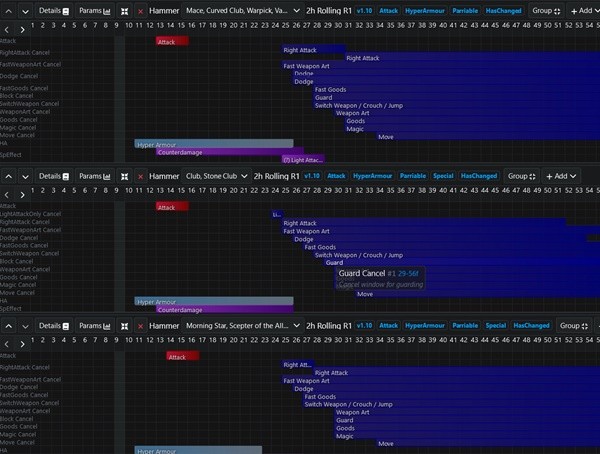Click the up arrow in the top panel

click(8, 9)
